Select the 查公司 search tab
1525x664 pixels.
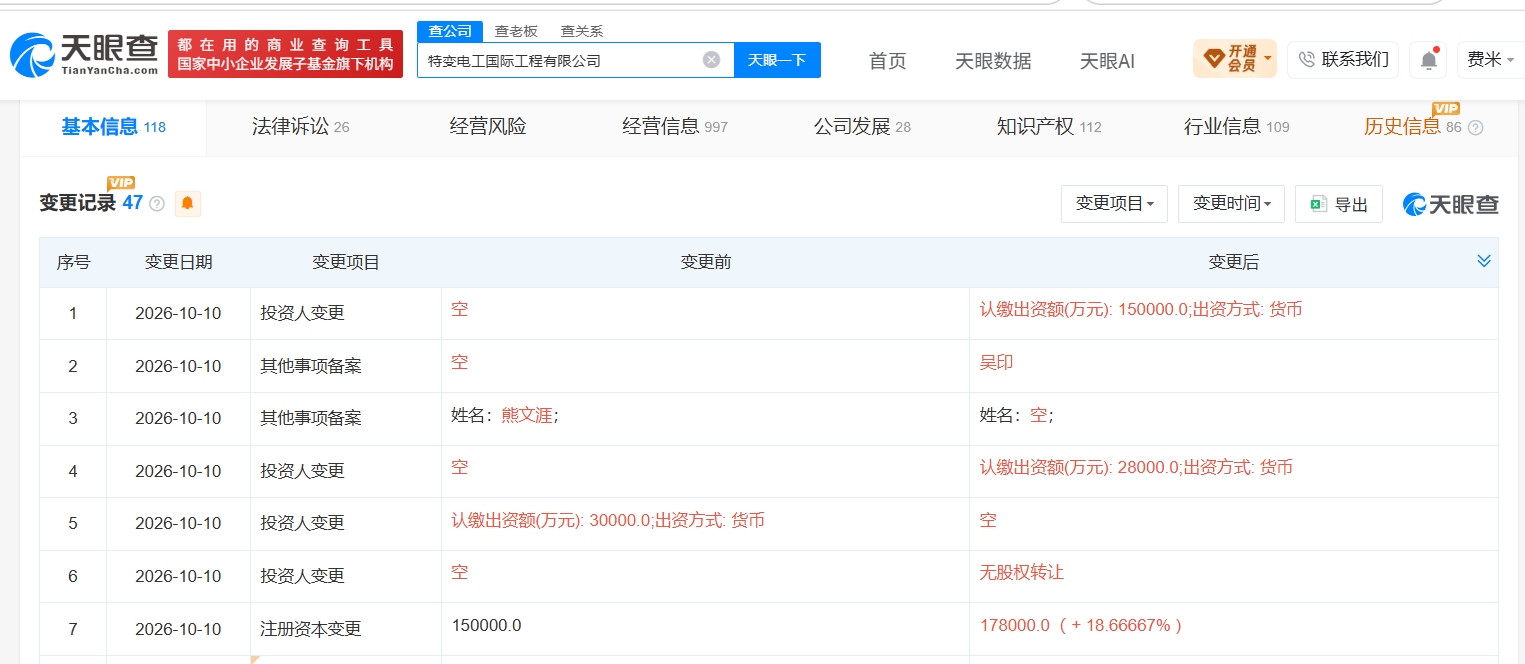450,31
